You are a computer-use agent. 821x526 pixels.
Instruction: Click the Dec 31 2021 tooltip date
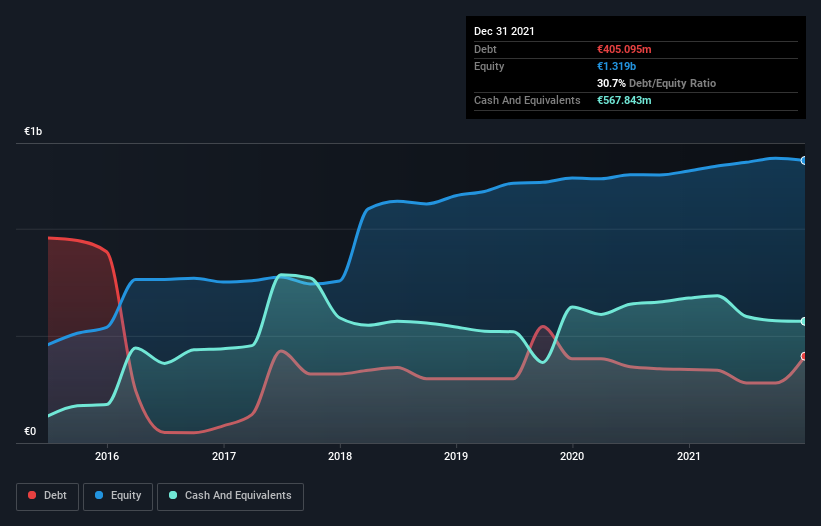coord(504,31)
